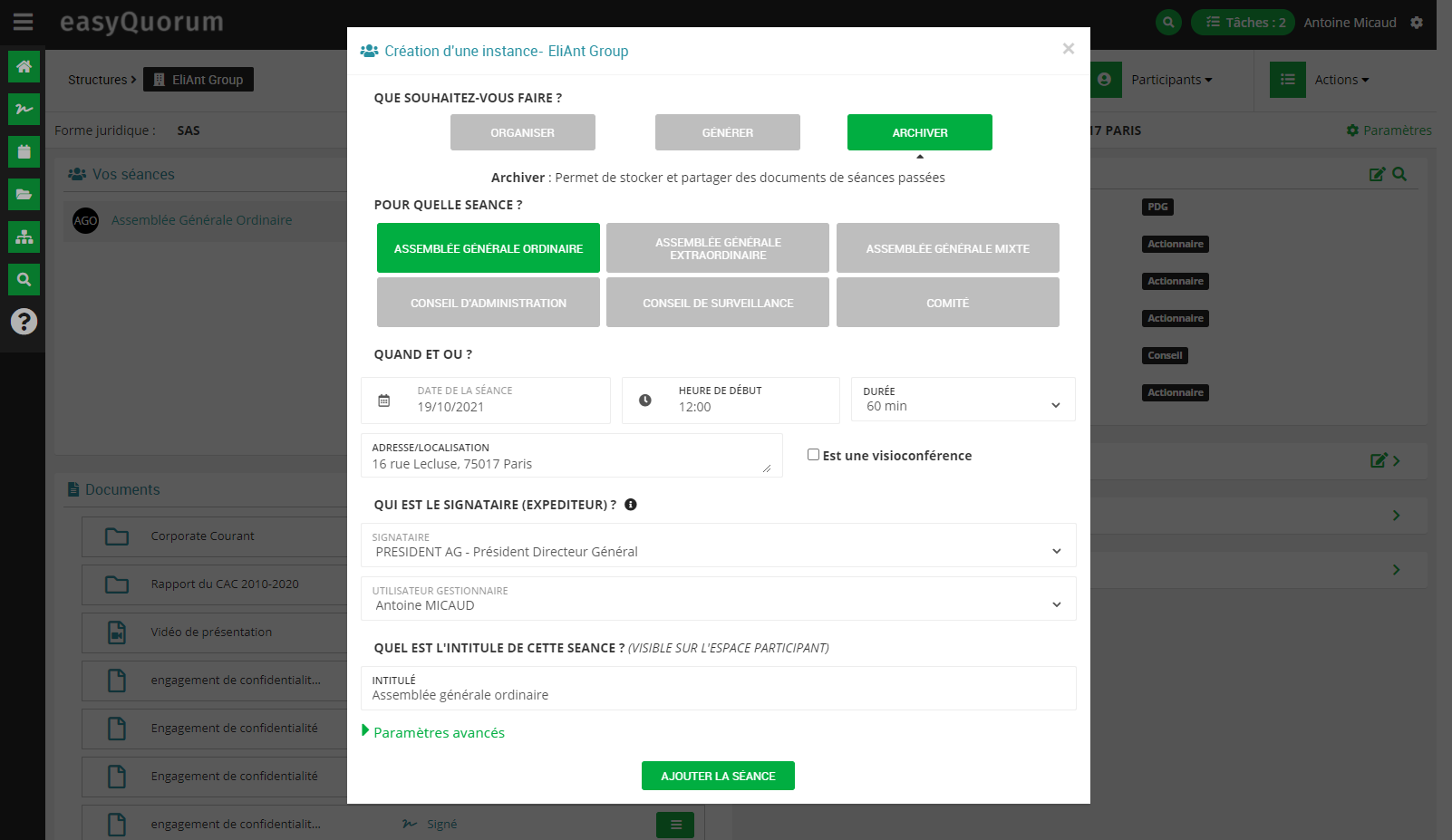Select the Organiser action option
Viewport: 1452px width, 840px height.
tap(522, 132)
